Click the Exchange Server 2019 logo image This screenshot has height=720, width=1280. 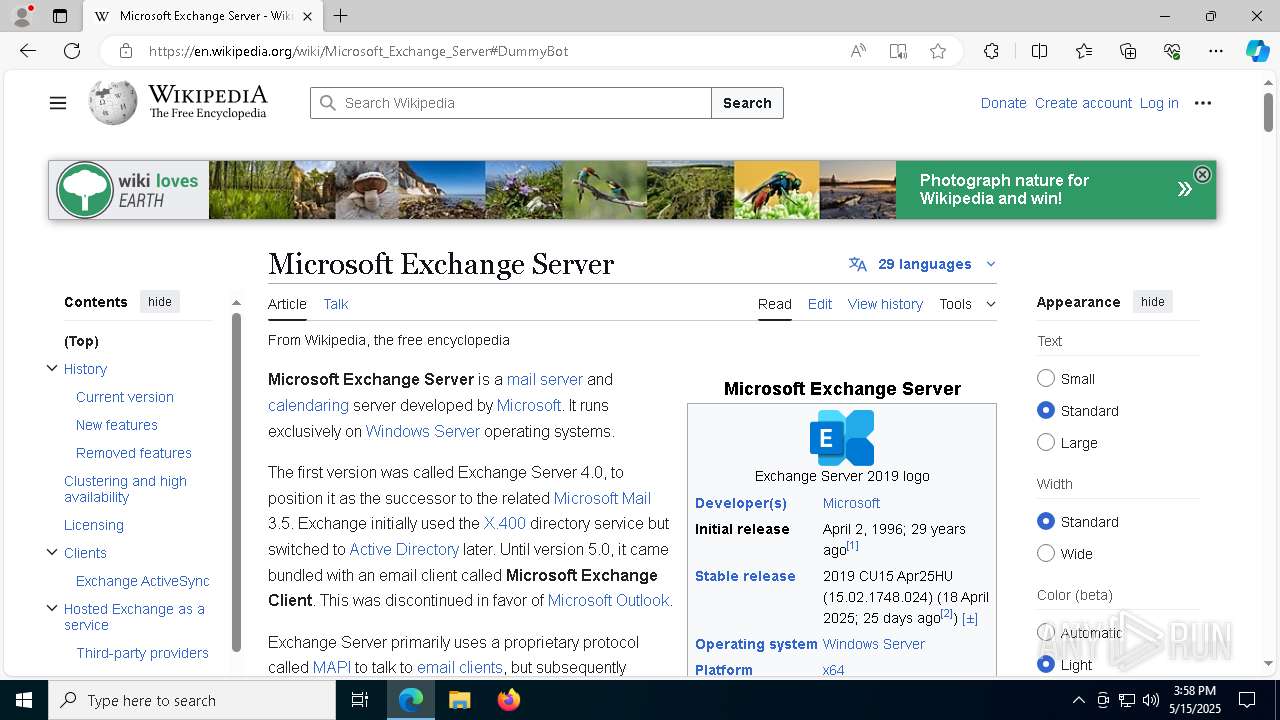(x=842, y=437)
